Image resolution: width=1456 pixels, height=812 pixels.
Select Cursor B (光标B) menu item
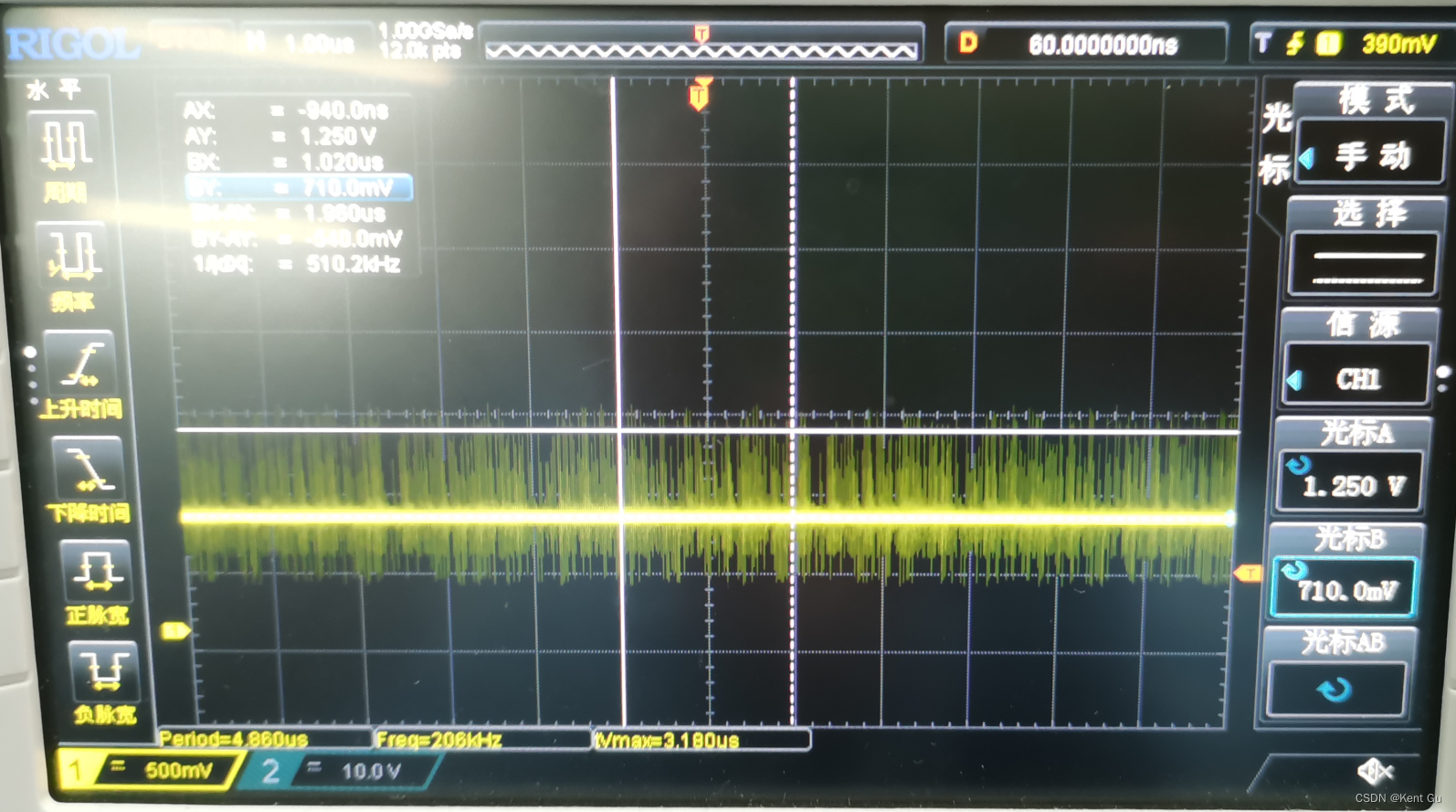(1348, 539)
